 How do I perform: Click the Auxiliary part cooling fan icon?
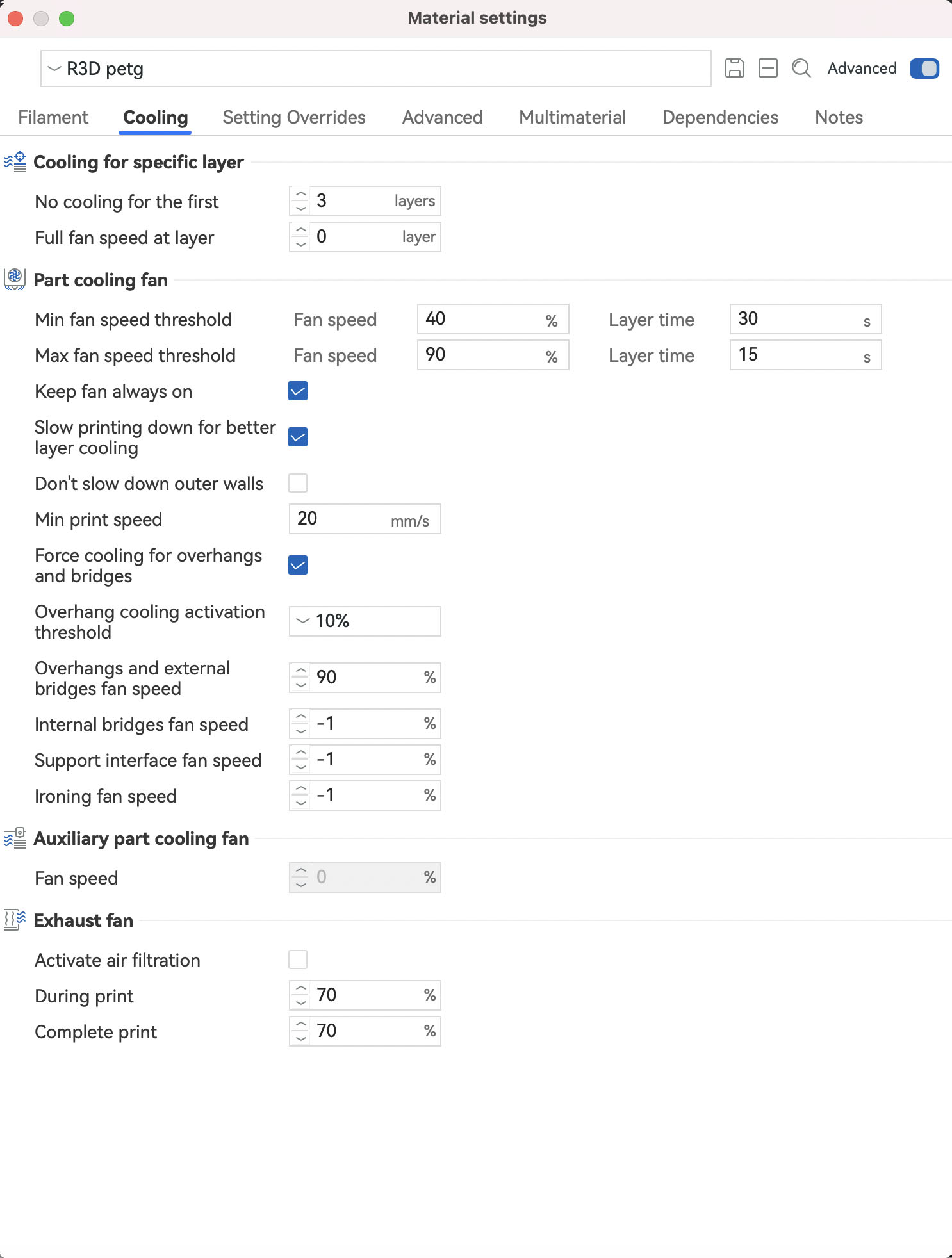[15, 838]
